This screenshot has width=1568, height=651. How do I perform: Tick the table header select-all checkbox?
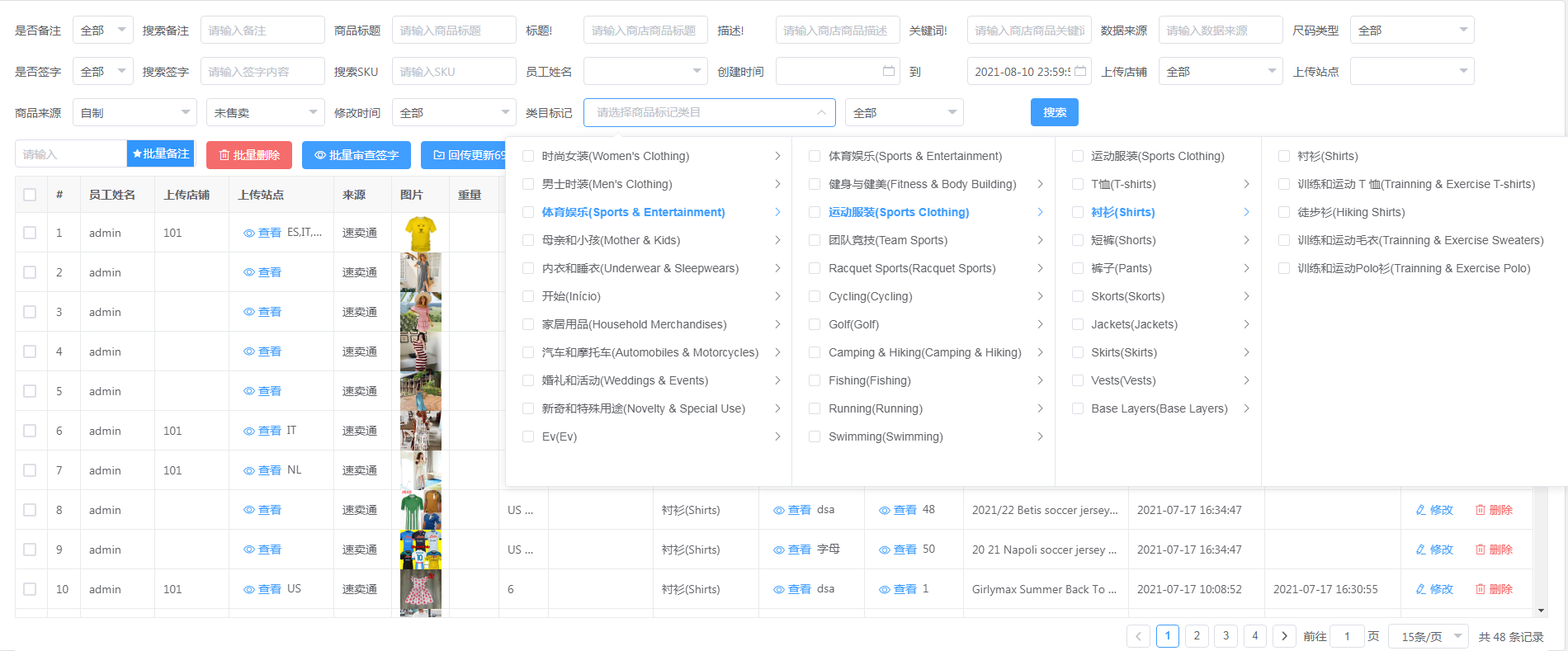click(31, 195)
